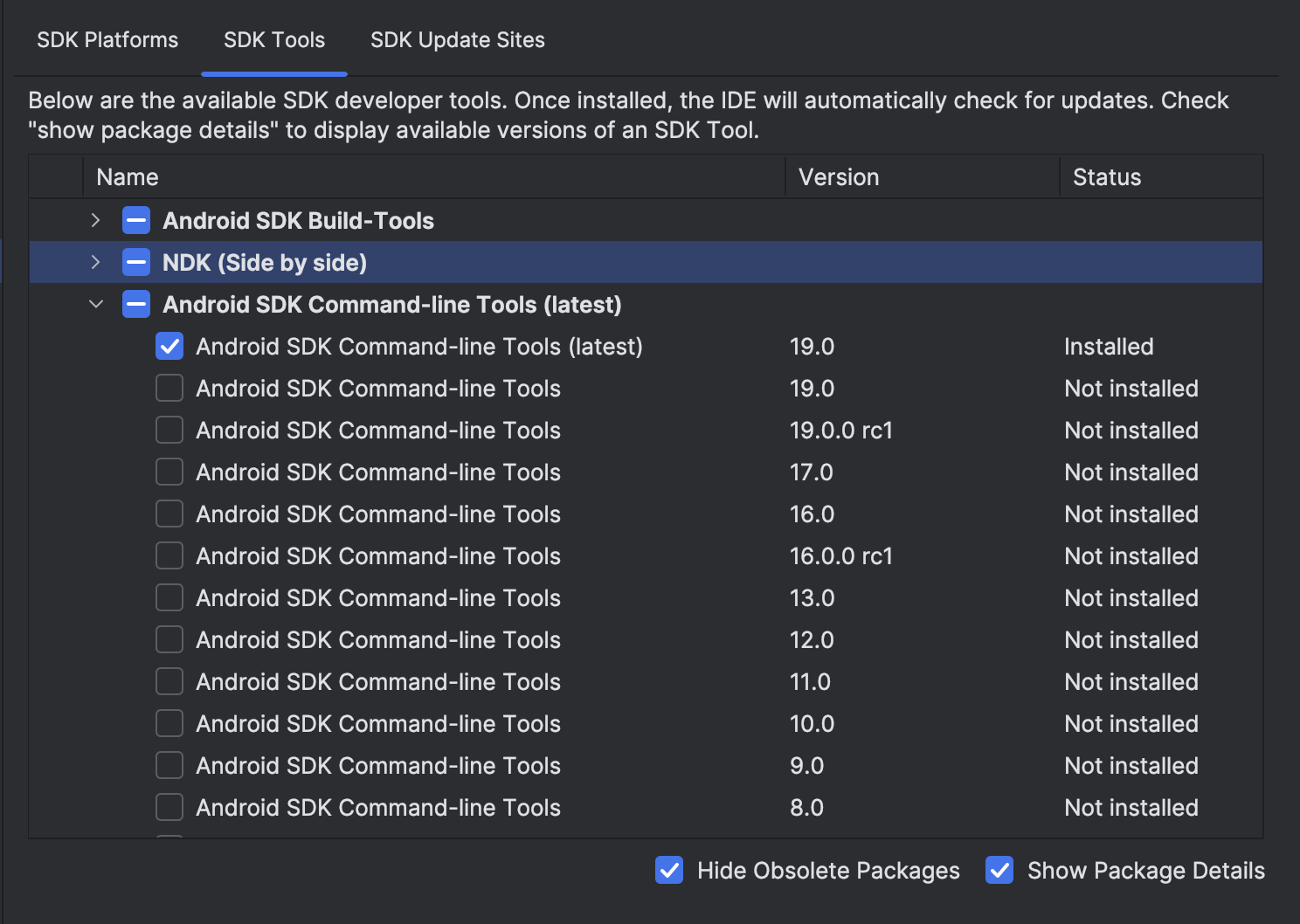Click the 'Show Package Details' label
1300x924 pixels.
[x=1146, y=871]
